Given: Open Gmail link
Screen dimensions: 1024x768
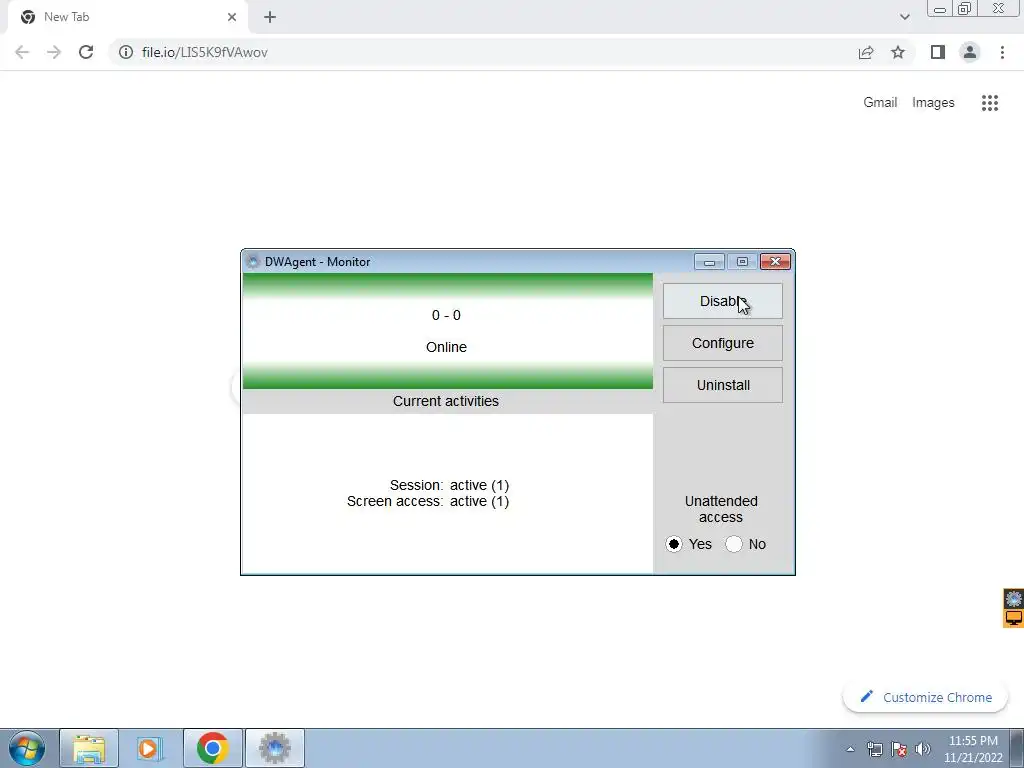Looking at the screenshot, I should pyautogui.click(x=880, y=103).
